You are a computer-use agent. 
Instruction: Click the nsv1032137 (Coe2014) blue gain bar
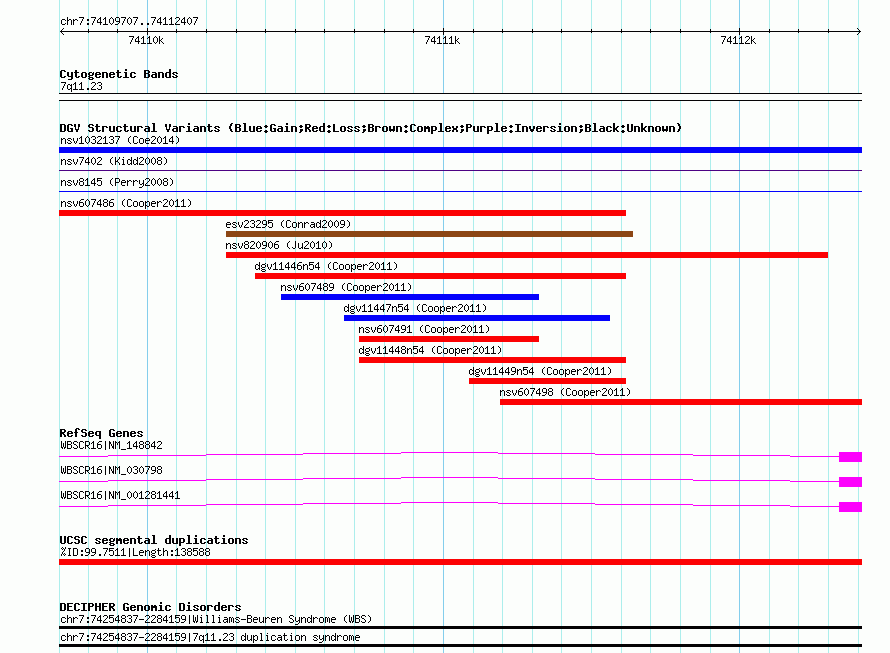(460, 150)
